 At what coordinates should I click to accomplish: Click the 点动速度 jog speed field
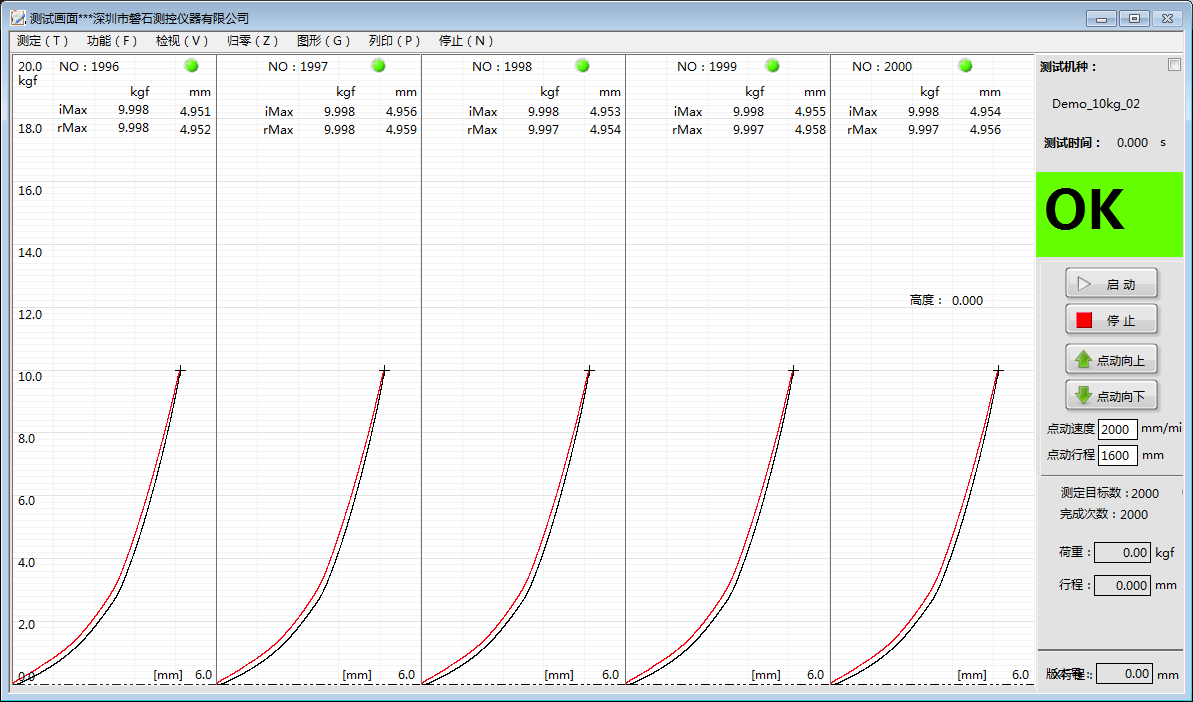pos(1117,429)
